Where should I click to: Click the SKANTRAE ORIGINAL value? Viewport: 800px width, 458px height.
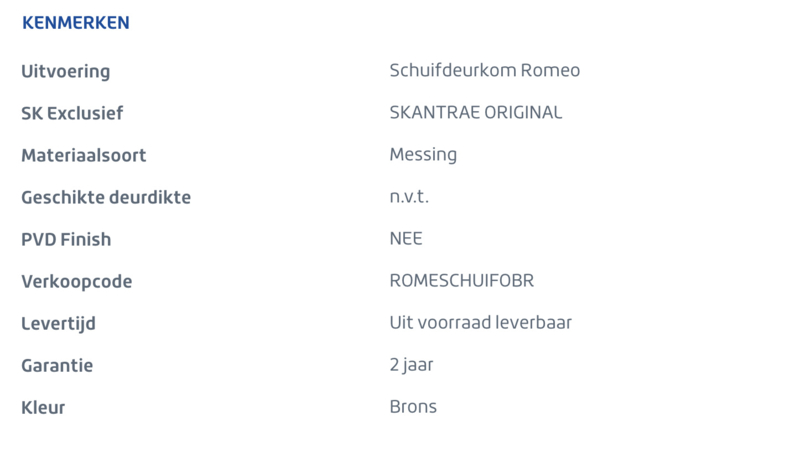click(476, 112)
